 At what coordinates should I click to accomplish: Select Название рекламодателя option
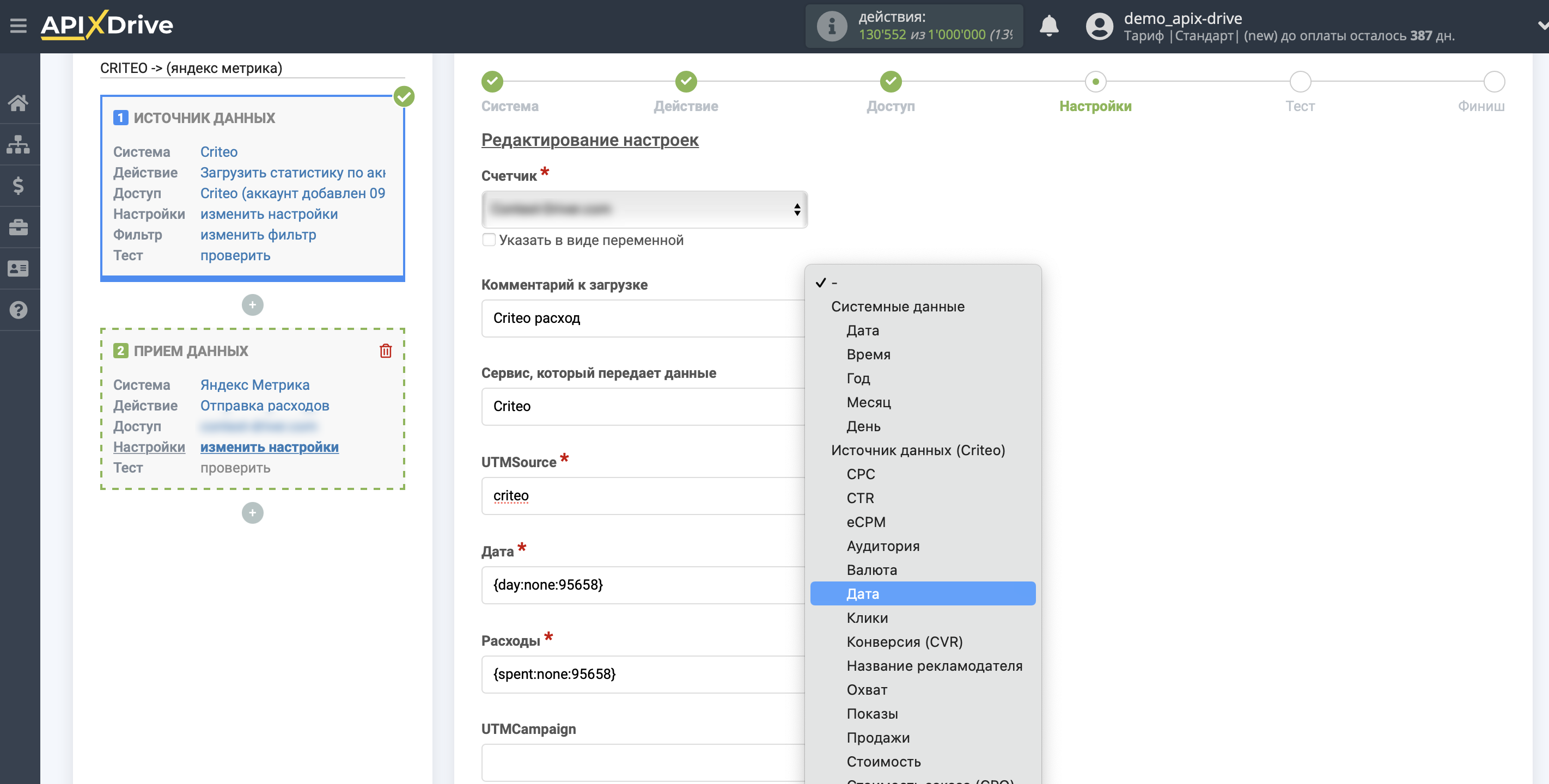923,666
